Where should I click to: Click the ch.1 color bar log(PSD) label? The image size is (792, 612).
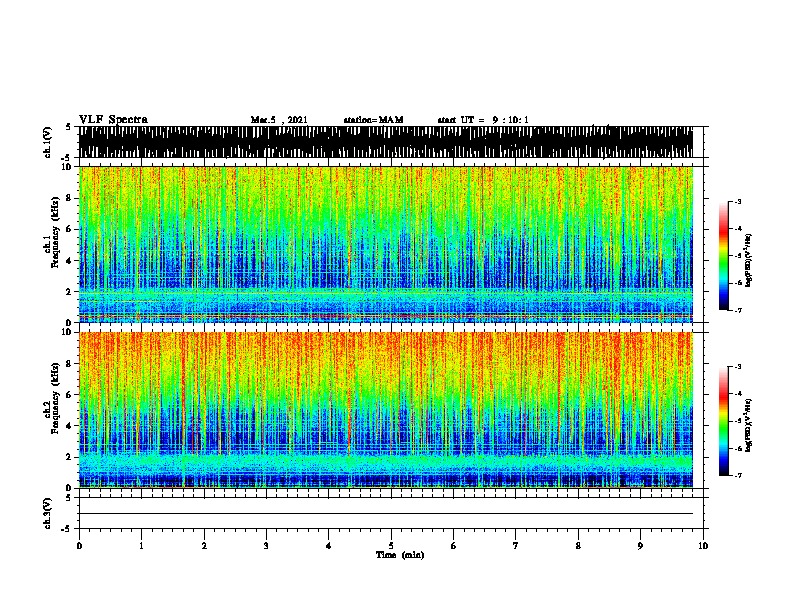point(748,260)
